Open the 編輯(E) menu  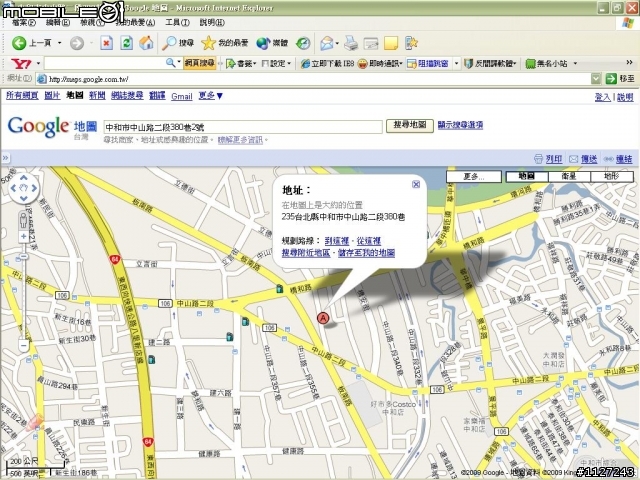pyautogui.click(x=58, y=22)
